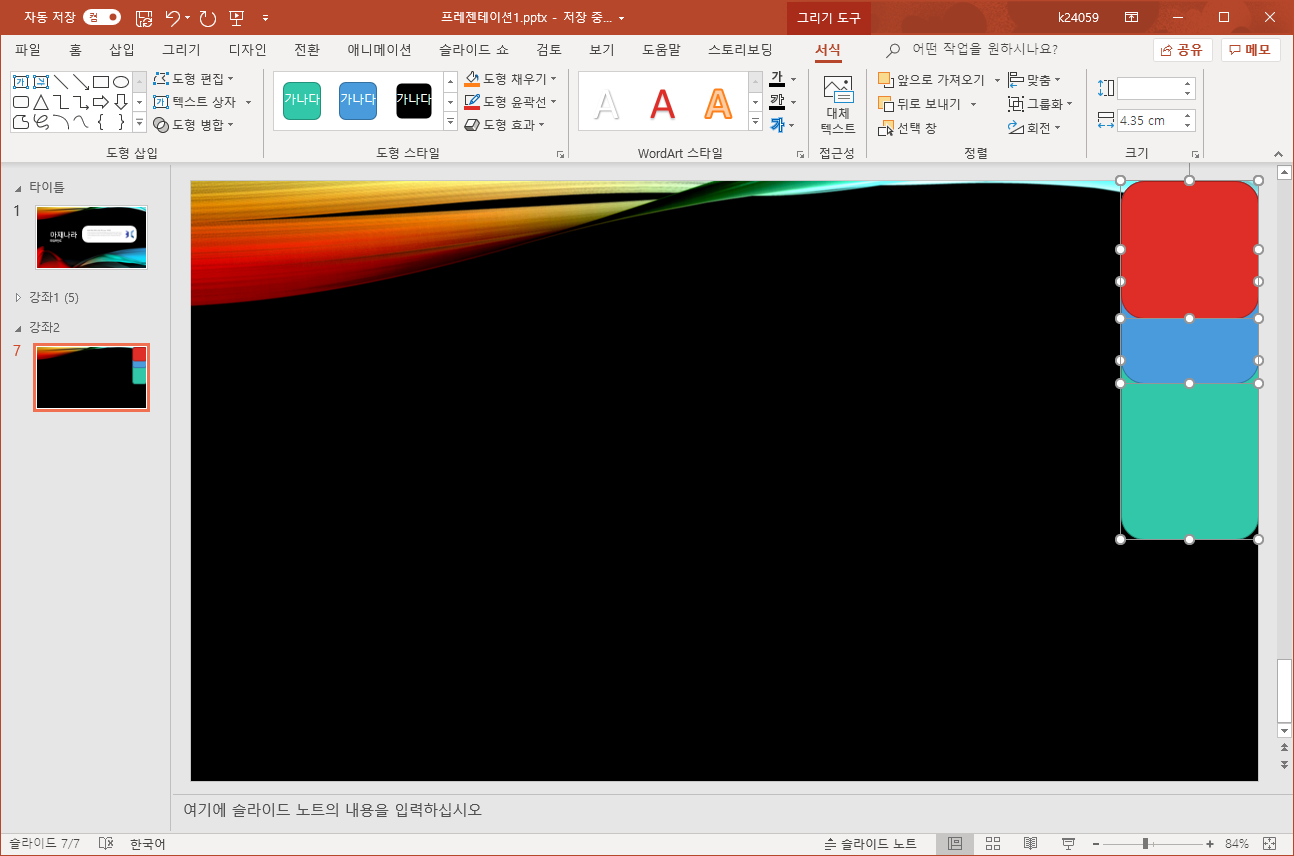Click the text fill 가 icon

pyautogui.click(x=777, y=79)
